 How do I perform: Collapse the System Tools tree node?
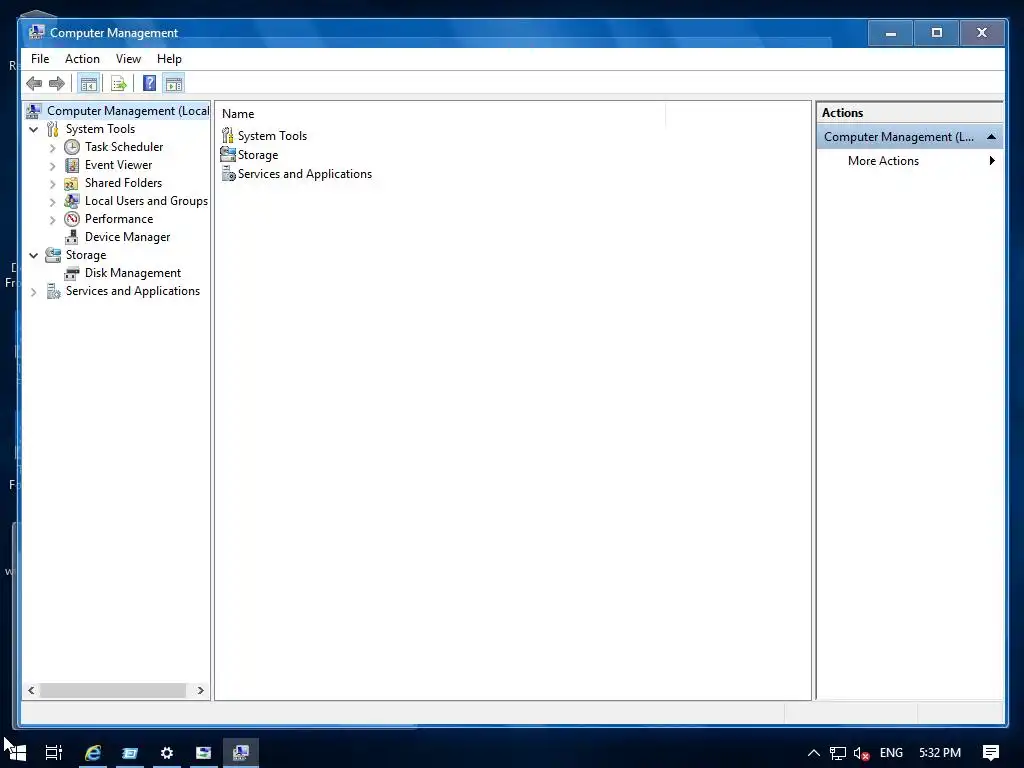(x=34, y=129)
